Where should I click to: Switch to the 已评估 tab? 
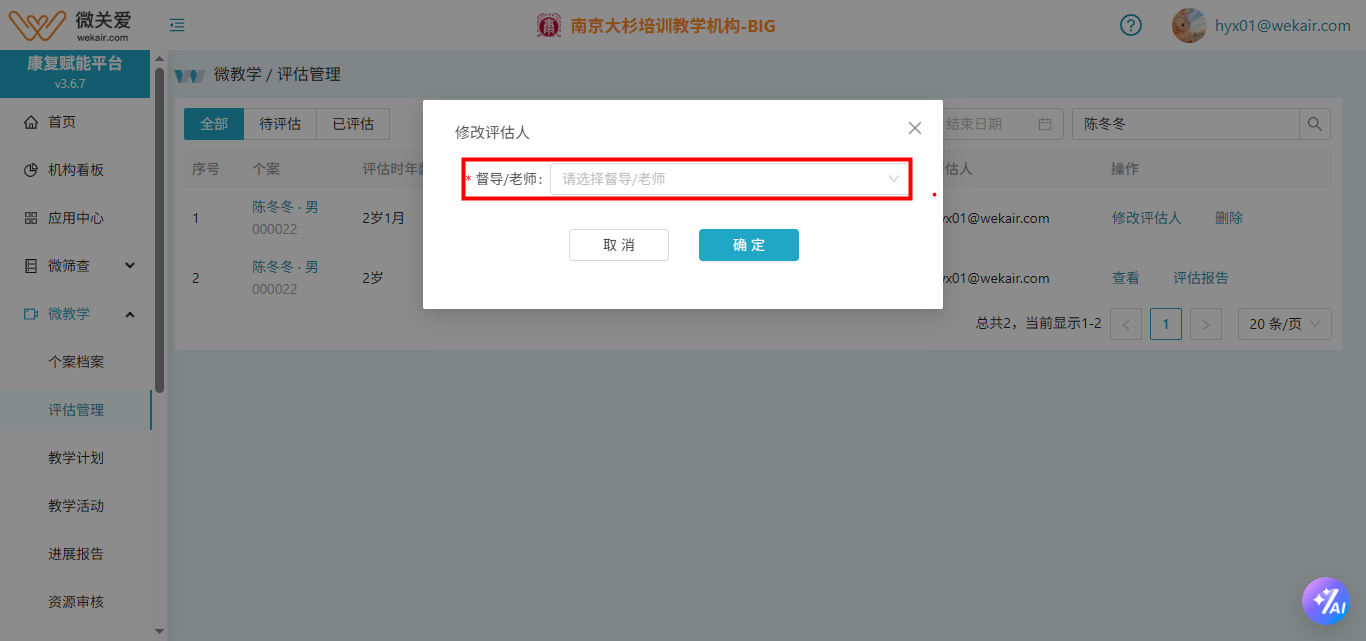[353, 124]
